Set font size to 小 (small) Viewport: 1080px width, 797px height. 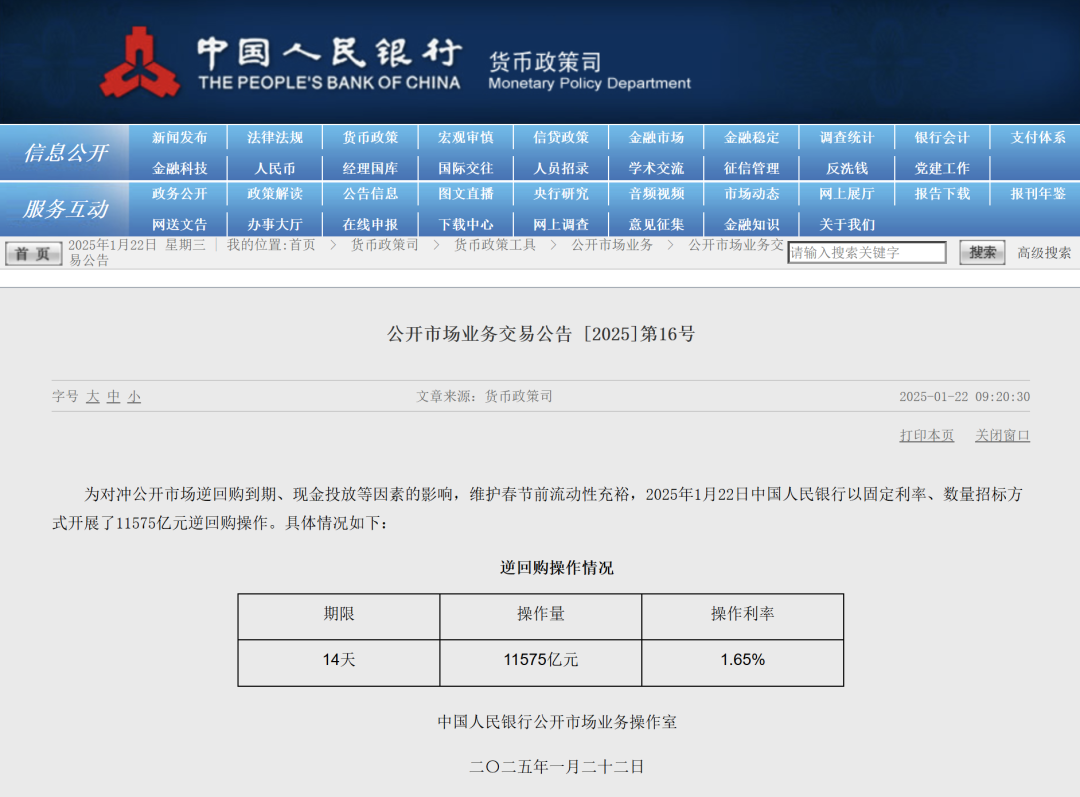[134, 397]
